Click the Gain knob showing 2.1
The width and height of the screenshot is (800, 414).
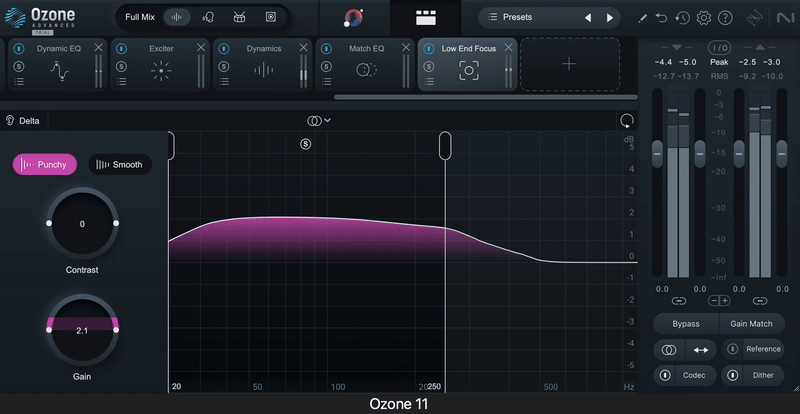point(82,330)
